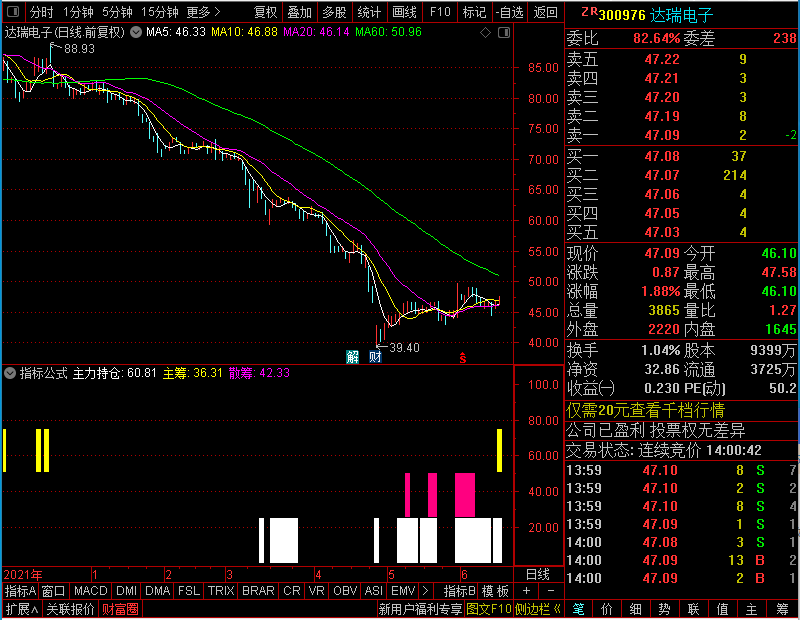Screen dimensions: 800x620
Task: Click the 买二 price 47.07
Action: [662, 175]
